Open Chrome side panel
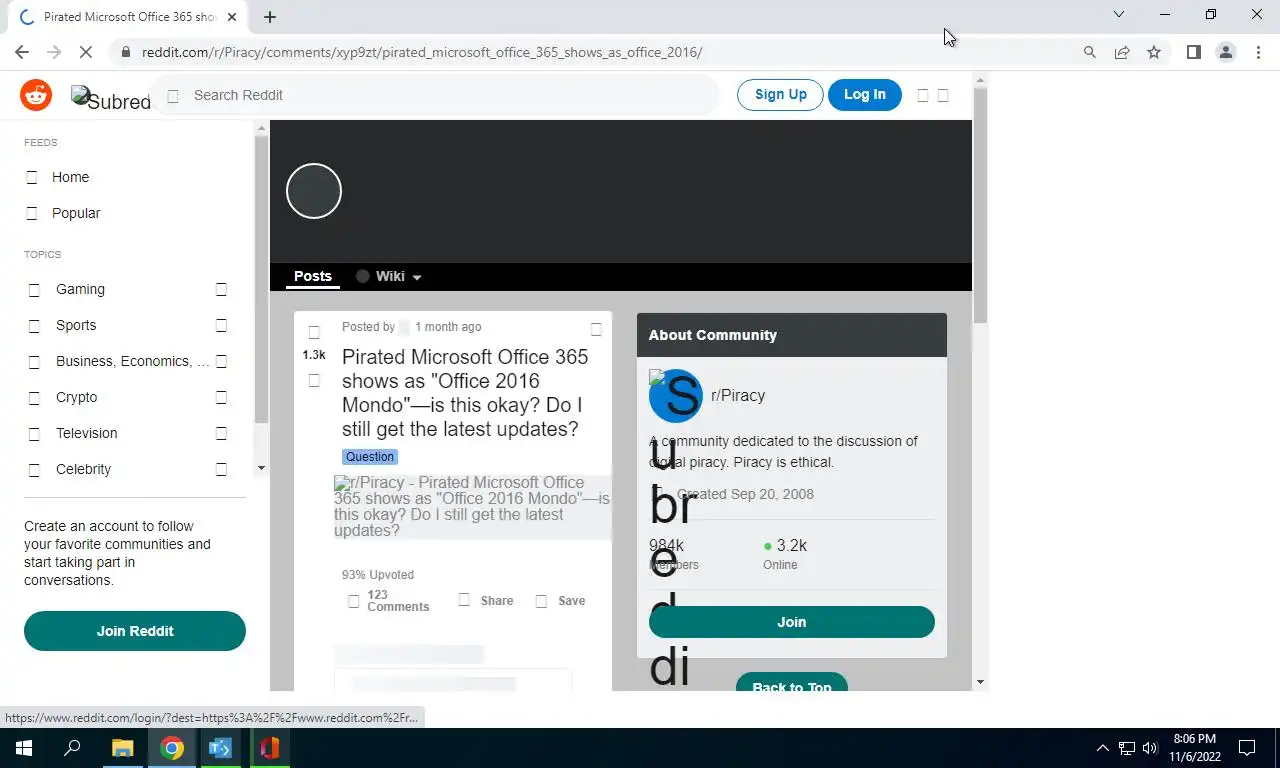This screenshot has height=768, width=1280. pyautogui.click(x=1194, y=52)
